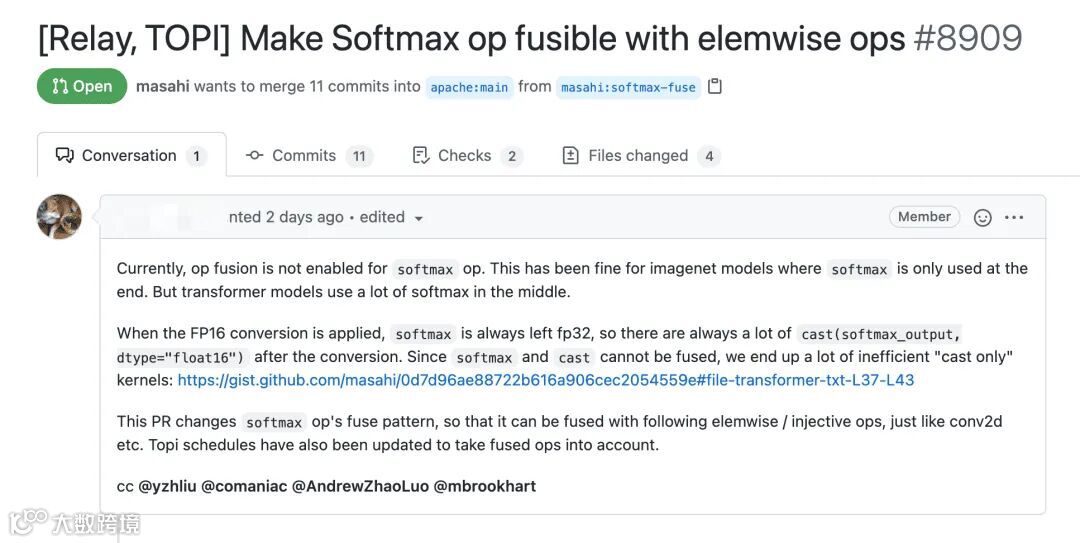The height and width of the screenshot is (543, 1080).
Task: Click the commenter's avatar thumbnail
Action: 59,216
